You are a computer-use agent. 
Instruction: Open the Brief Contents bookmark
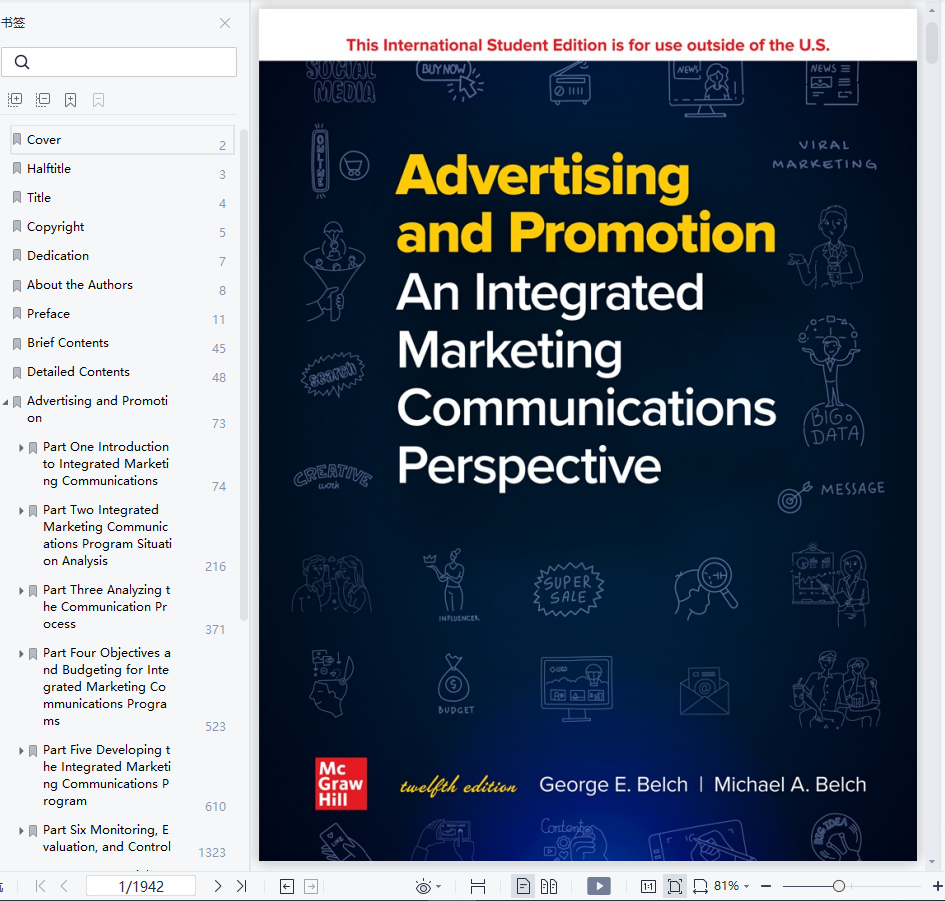tap(122, 342)
